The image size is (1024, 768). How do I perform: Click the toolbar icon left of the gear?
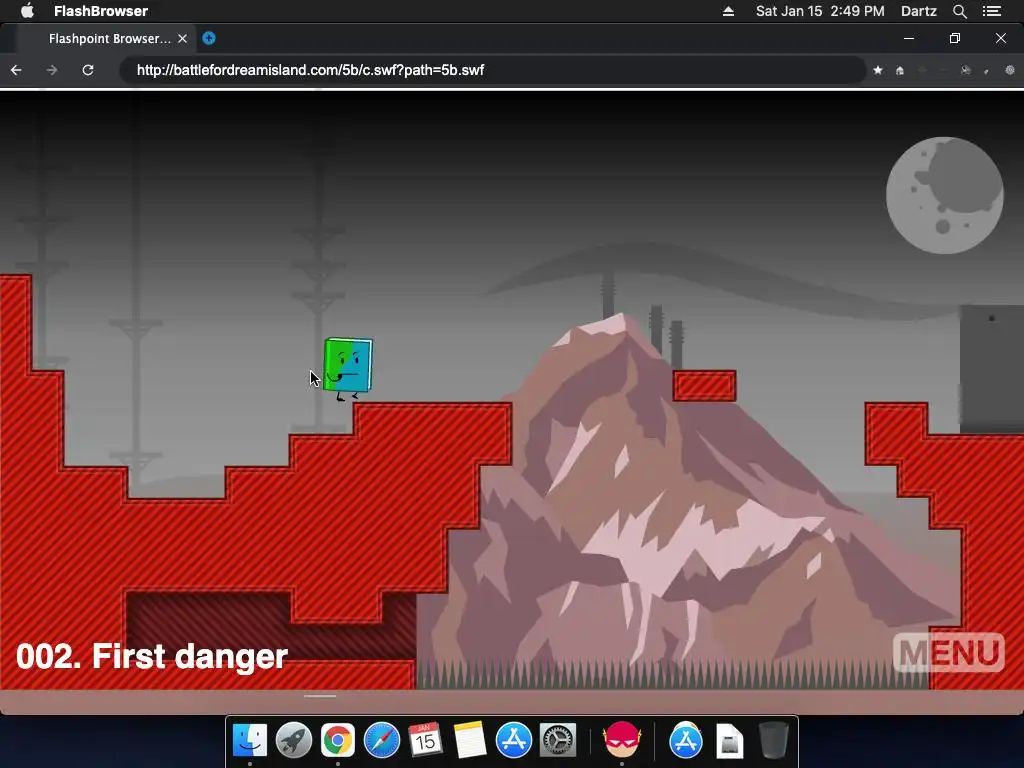pyautogui.click(x=987, y=70)
